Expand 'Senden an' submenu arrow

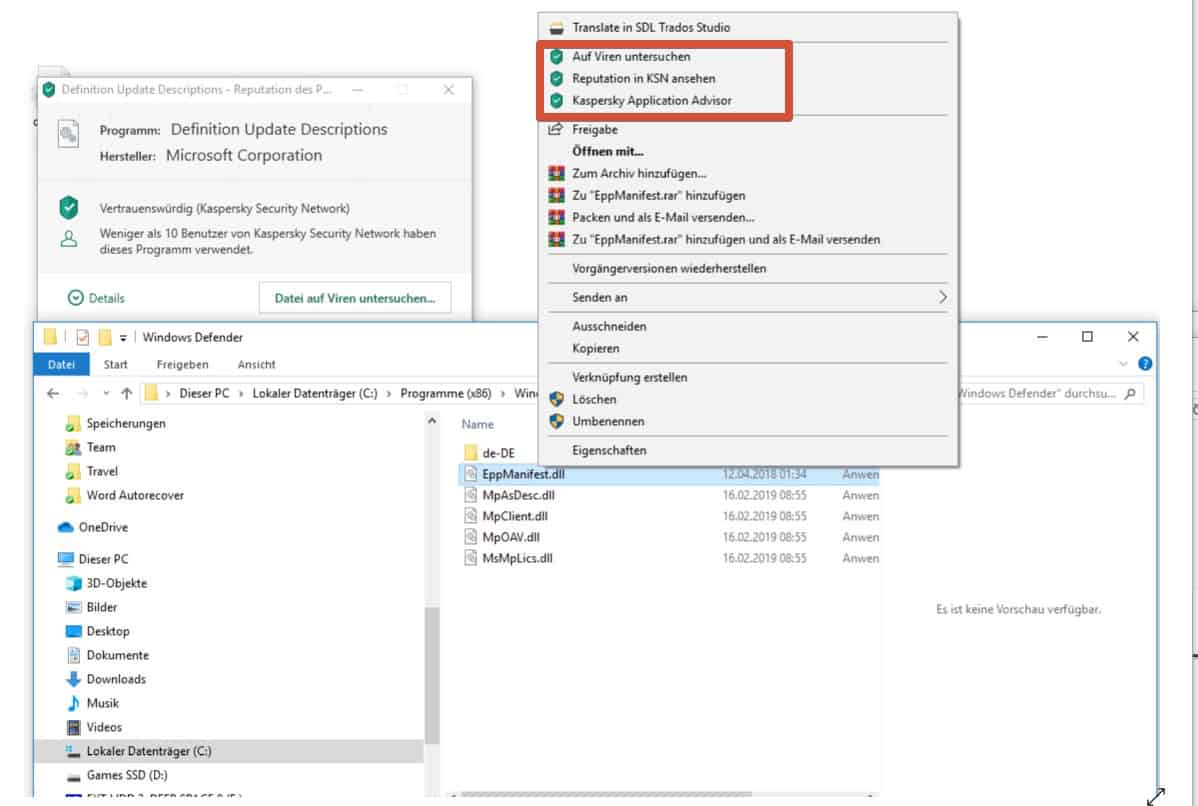coord(942,297)
